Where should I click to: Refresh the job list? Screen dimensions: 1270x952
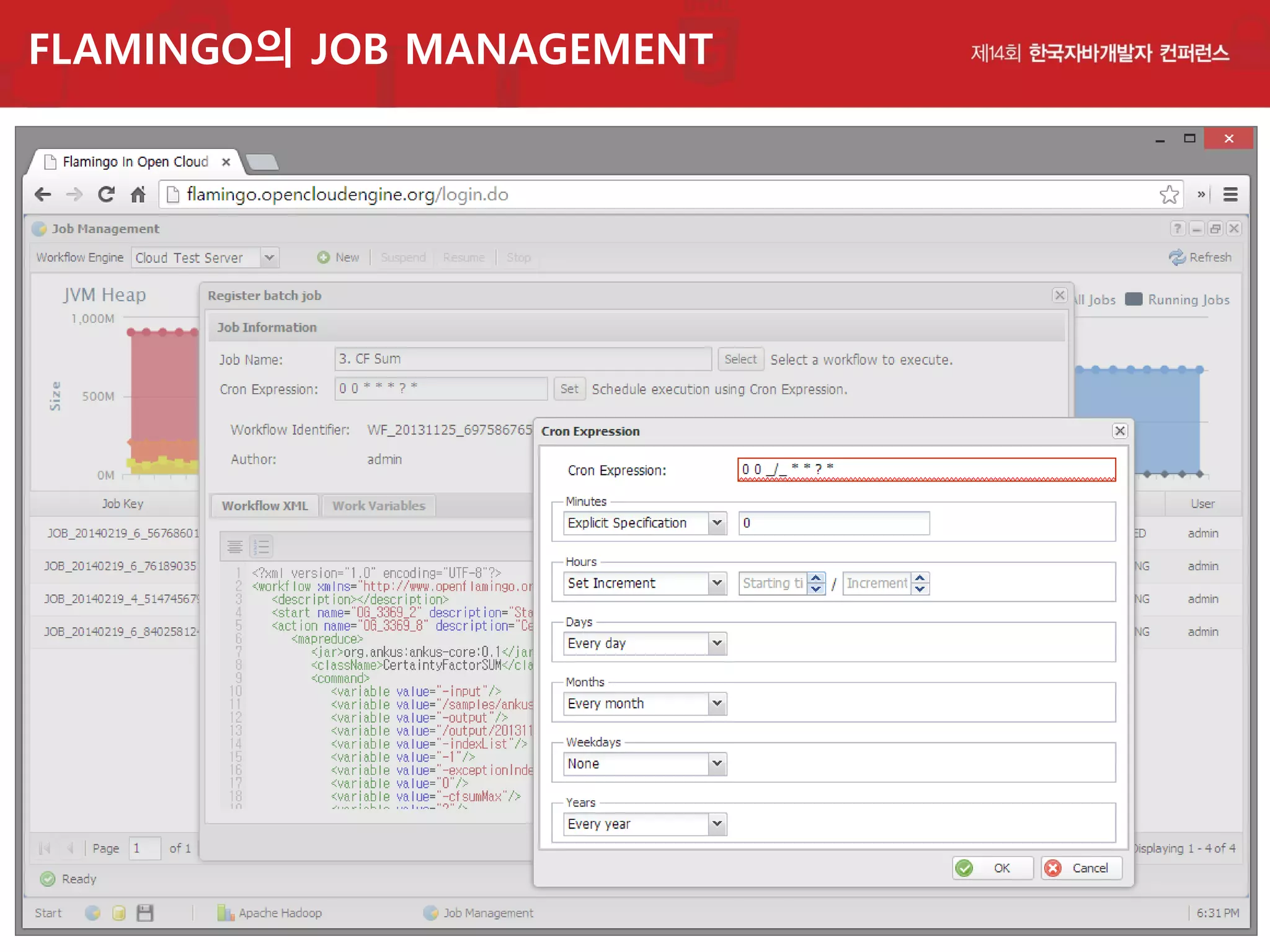point(1200,257)
